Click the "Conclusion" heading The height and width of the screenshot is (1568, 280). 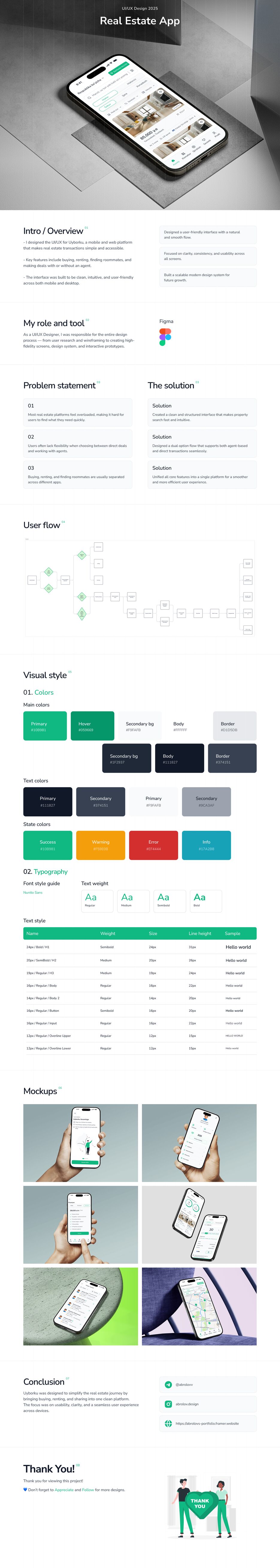point(44,1382)
